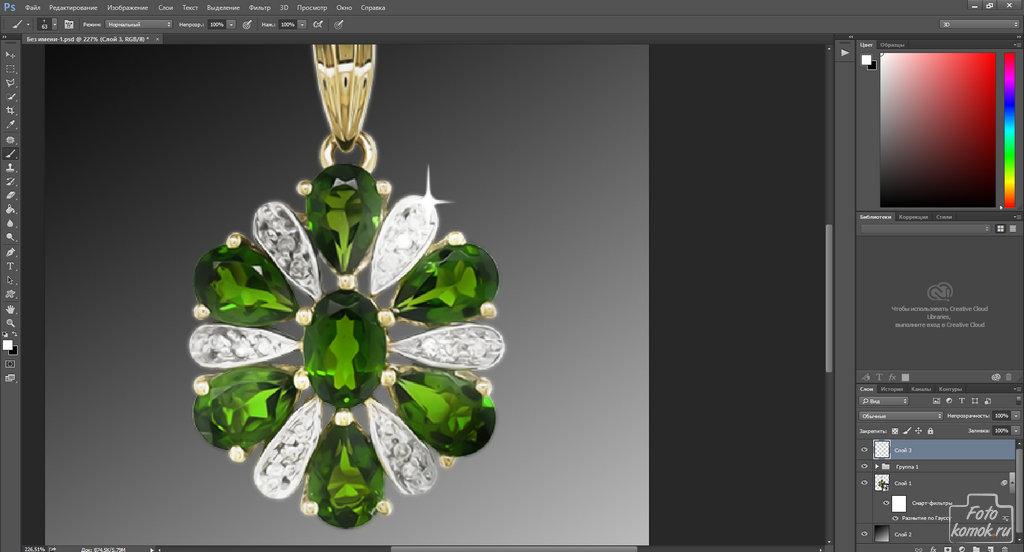Select the Type tool in toolbox

tap(11, 266)
